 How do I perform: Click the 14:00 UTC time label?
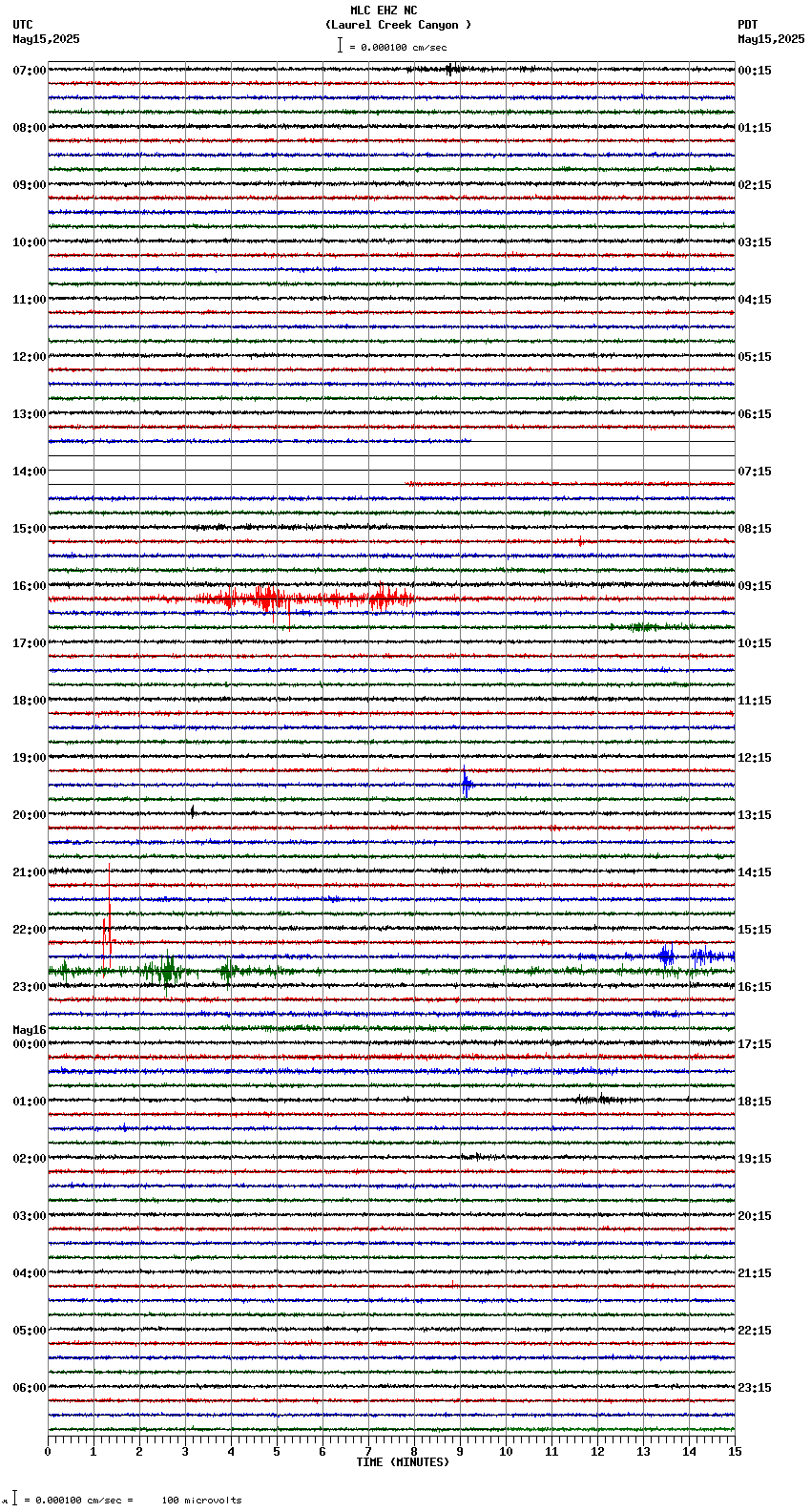(30, 472)
